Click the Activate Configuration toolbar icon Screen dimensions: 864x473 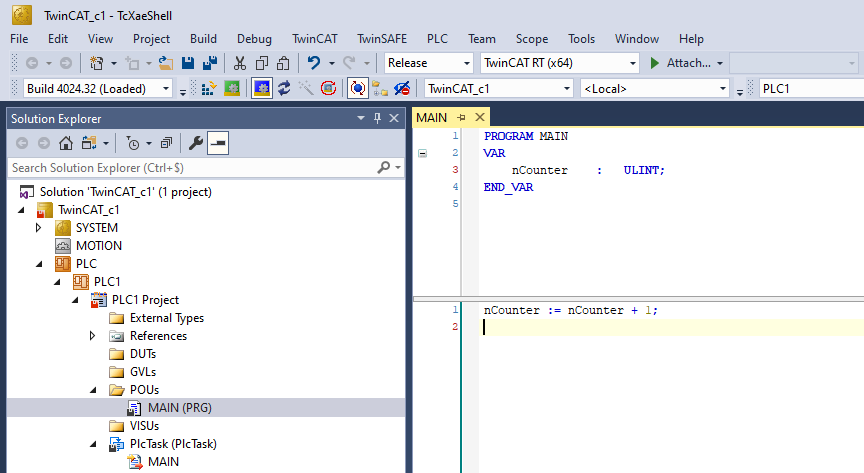coord(209,89)
